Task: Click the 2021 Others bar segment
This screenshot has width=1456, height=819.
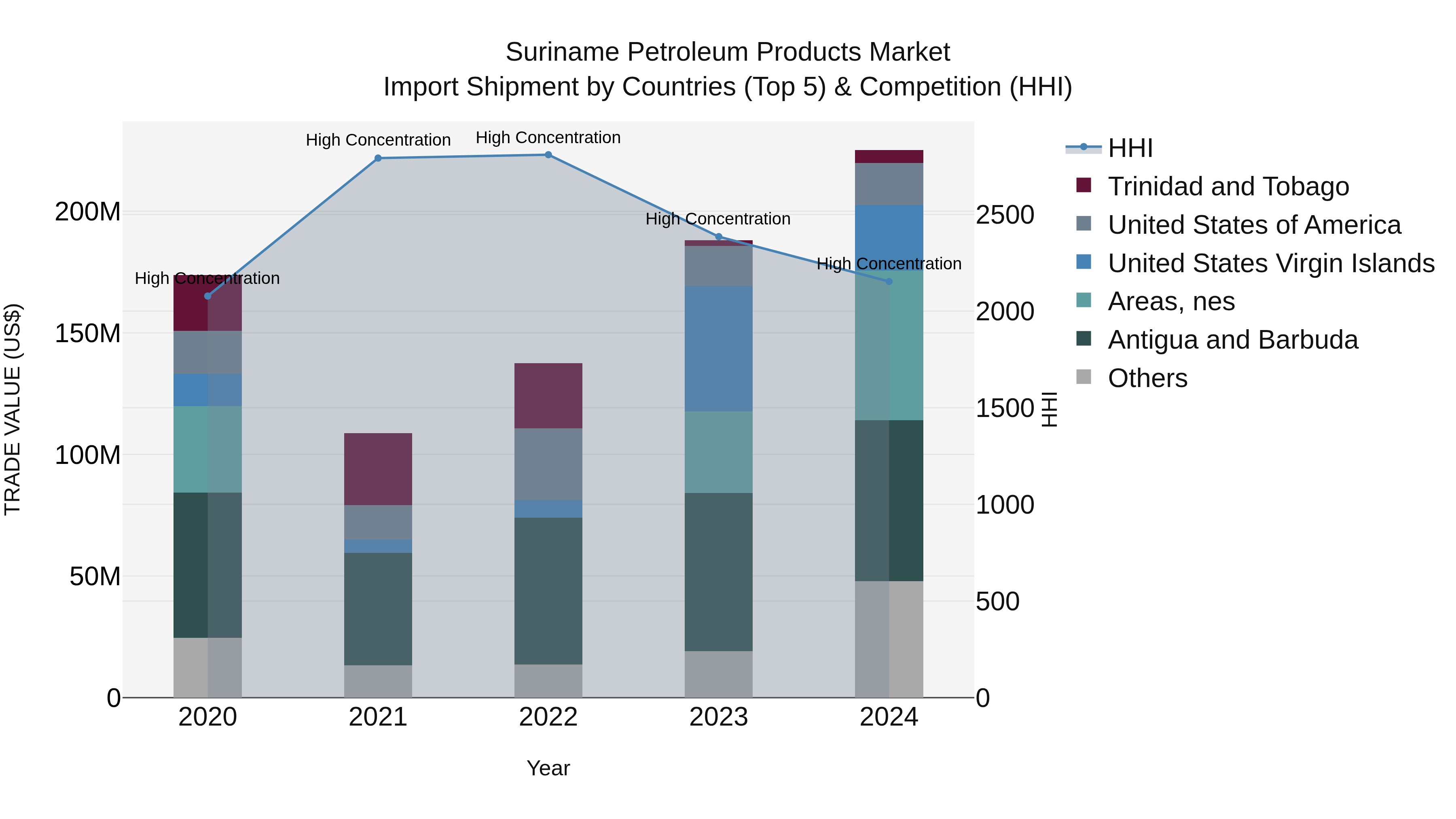Action: (378, 681)
